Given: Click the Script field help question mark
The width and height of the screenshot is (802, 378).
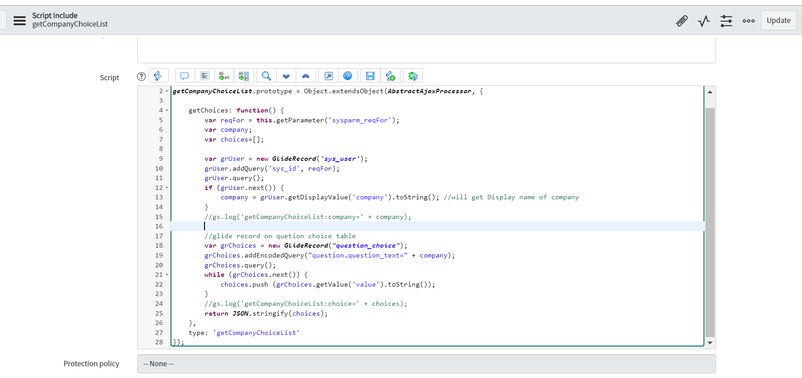Looking at the screenshot, I should pyautogui.click(x=142, y=76).
